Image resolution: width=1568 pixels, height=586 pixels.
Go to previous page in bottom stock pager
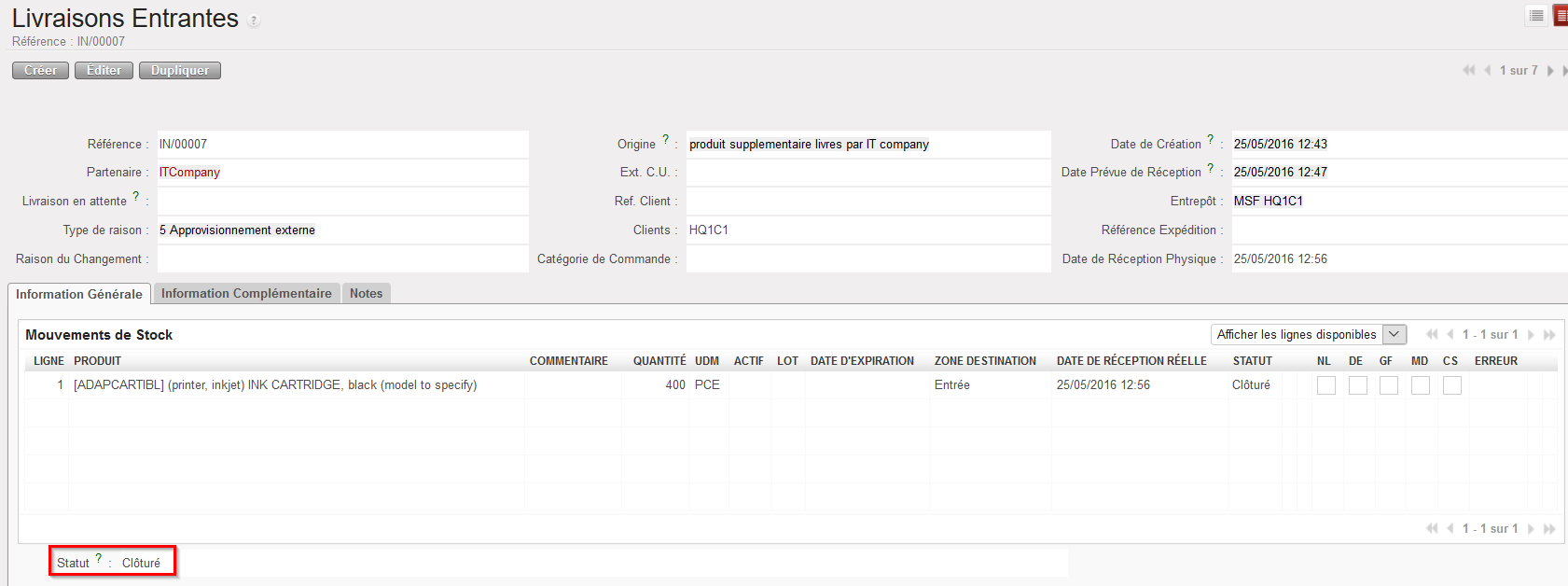click(x=1450, y=528)
